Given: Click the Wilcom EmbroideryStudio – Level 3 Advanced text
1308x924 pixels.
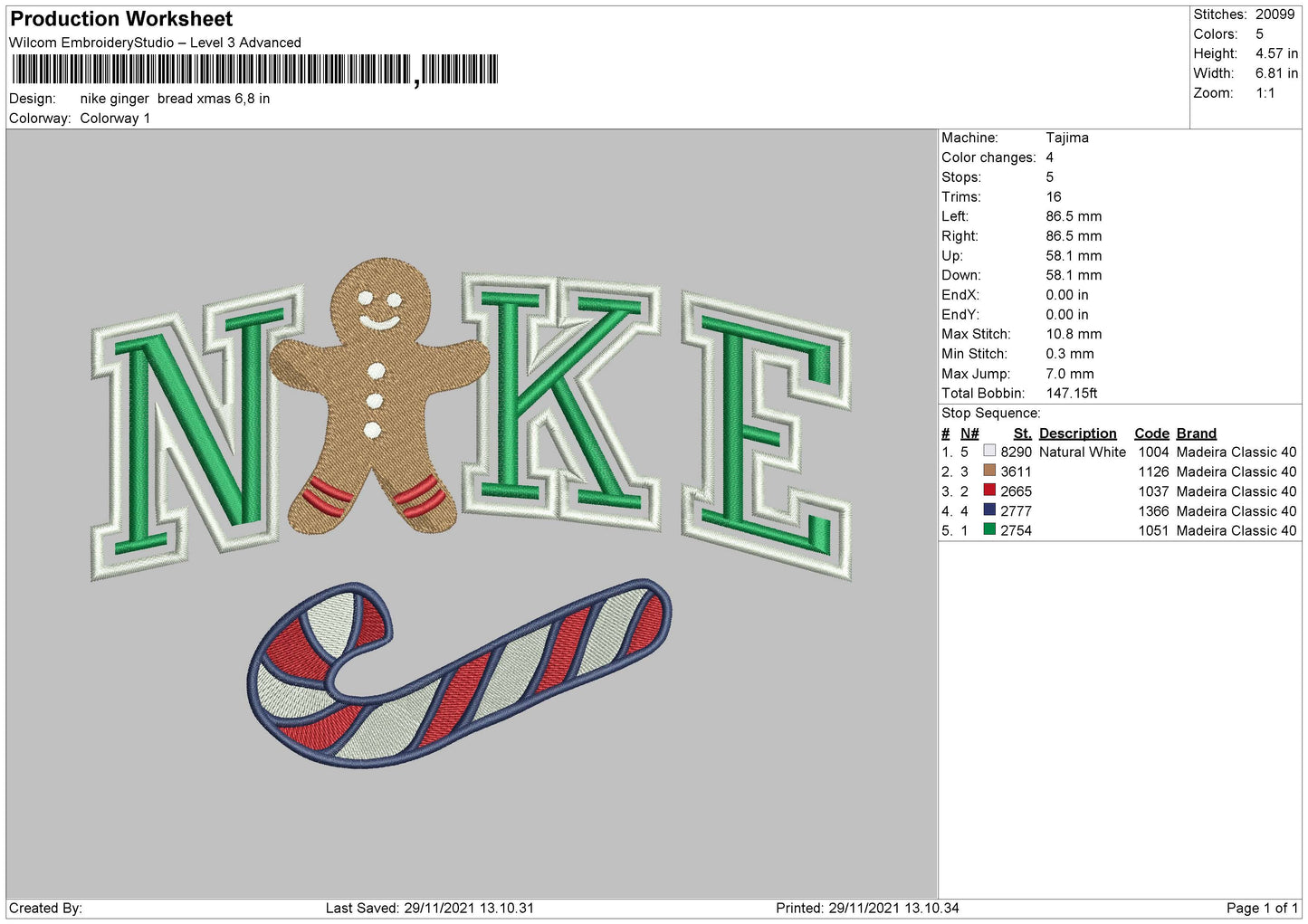Looking at the screenshot, I should click(x=155, y=43).
